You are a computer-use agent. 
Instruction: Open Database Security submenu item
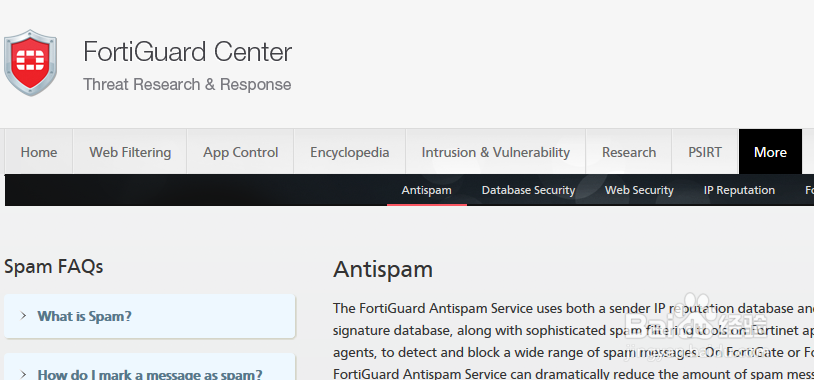(528, 191)
